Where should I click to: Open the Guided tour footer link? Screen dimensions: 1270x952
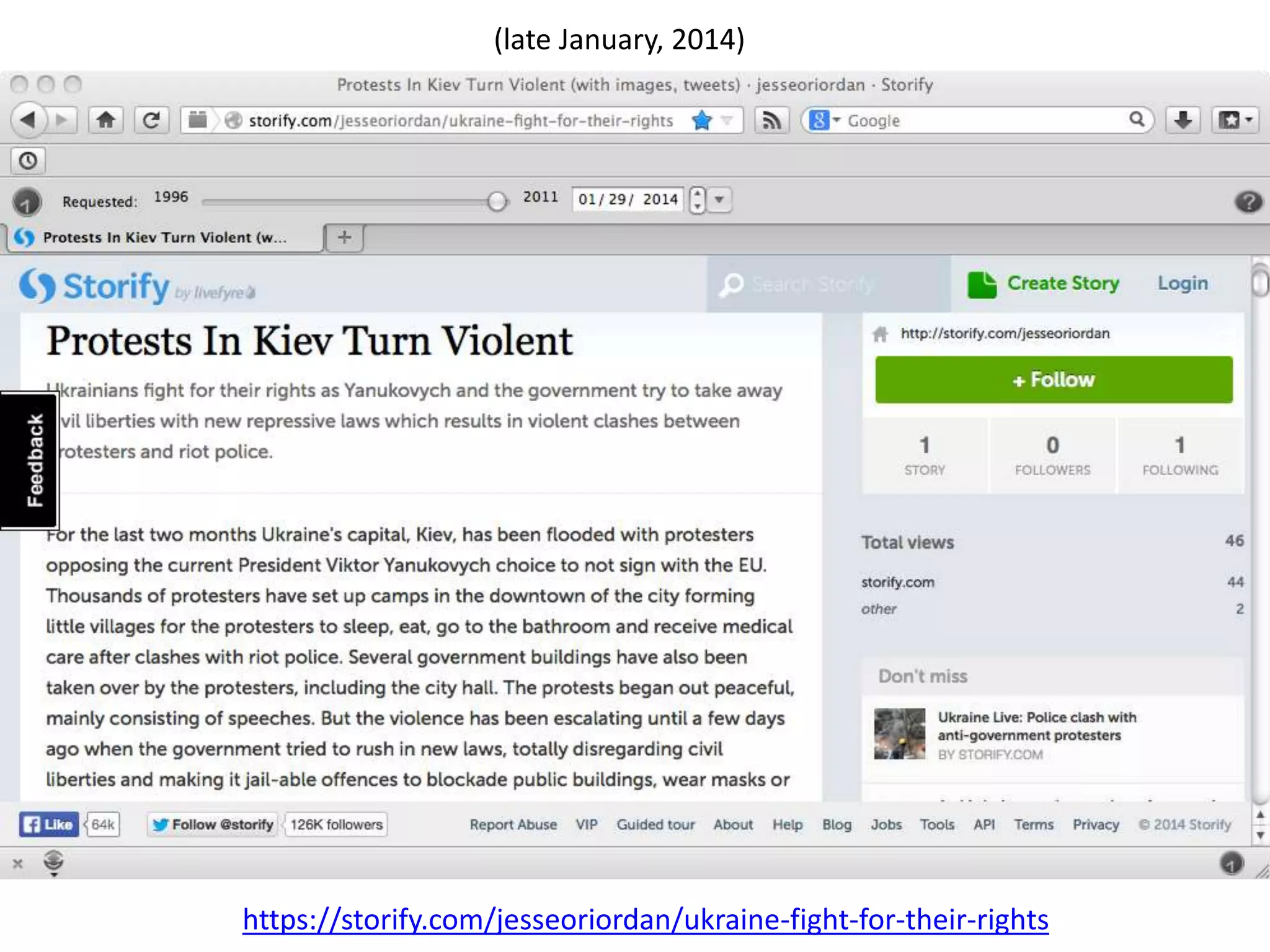coord(655,825)
